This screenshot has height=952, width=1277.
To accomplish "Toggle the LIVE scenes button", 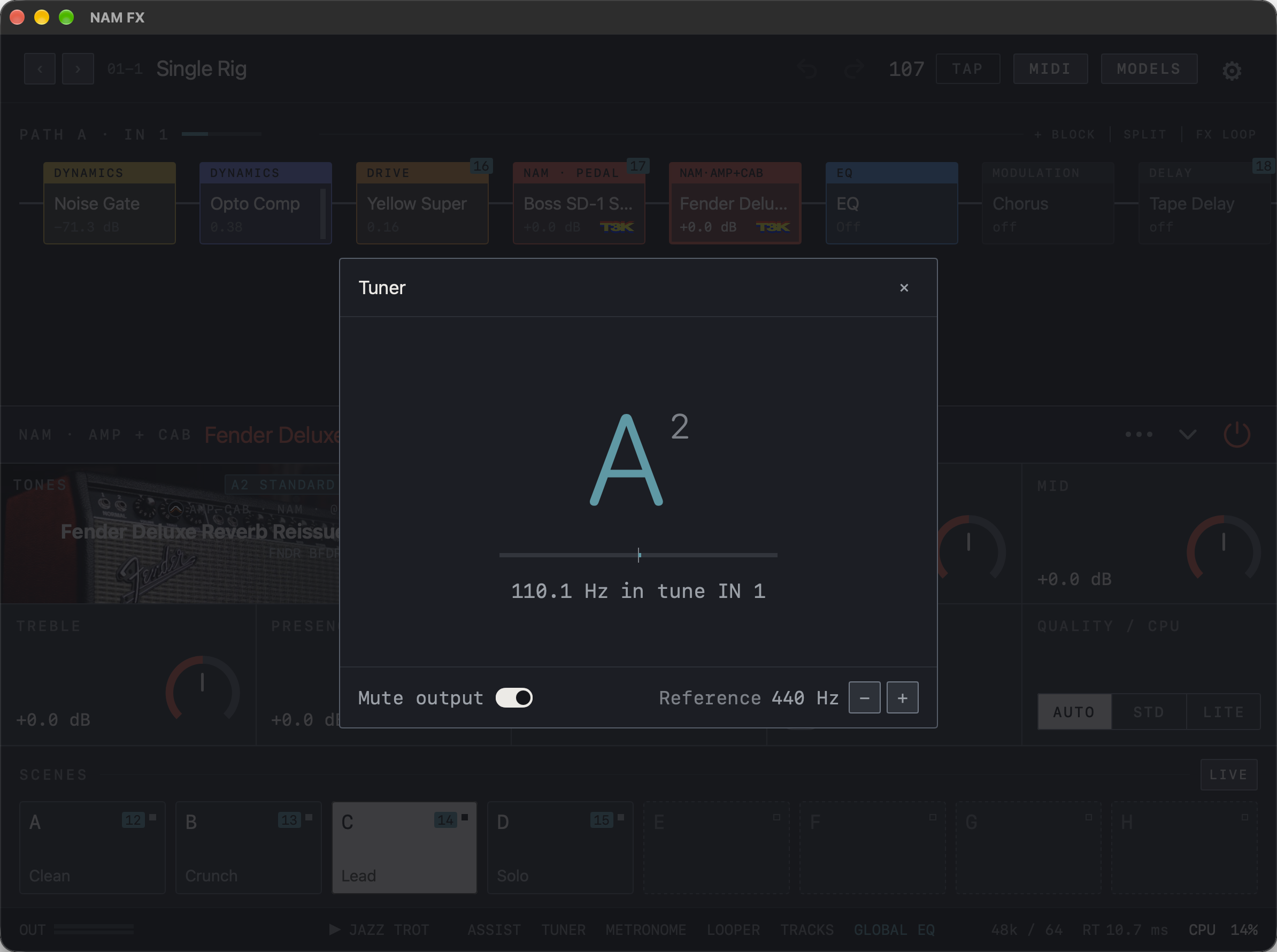I will 1229,774.
